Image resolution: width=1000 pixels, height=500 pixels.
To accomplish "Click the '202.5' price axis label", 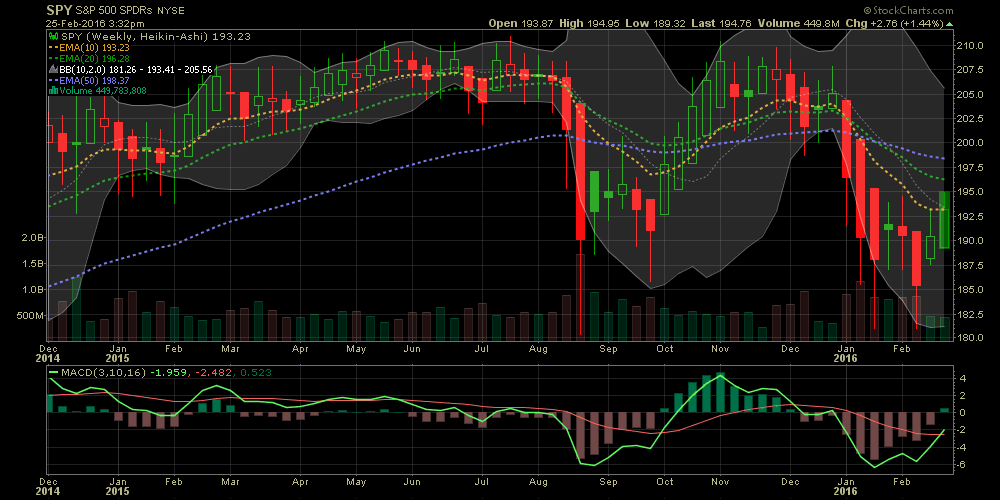I will pyautogui.click(x=968, y=119).
